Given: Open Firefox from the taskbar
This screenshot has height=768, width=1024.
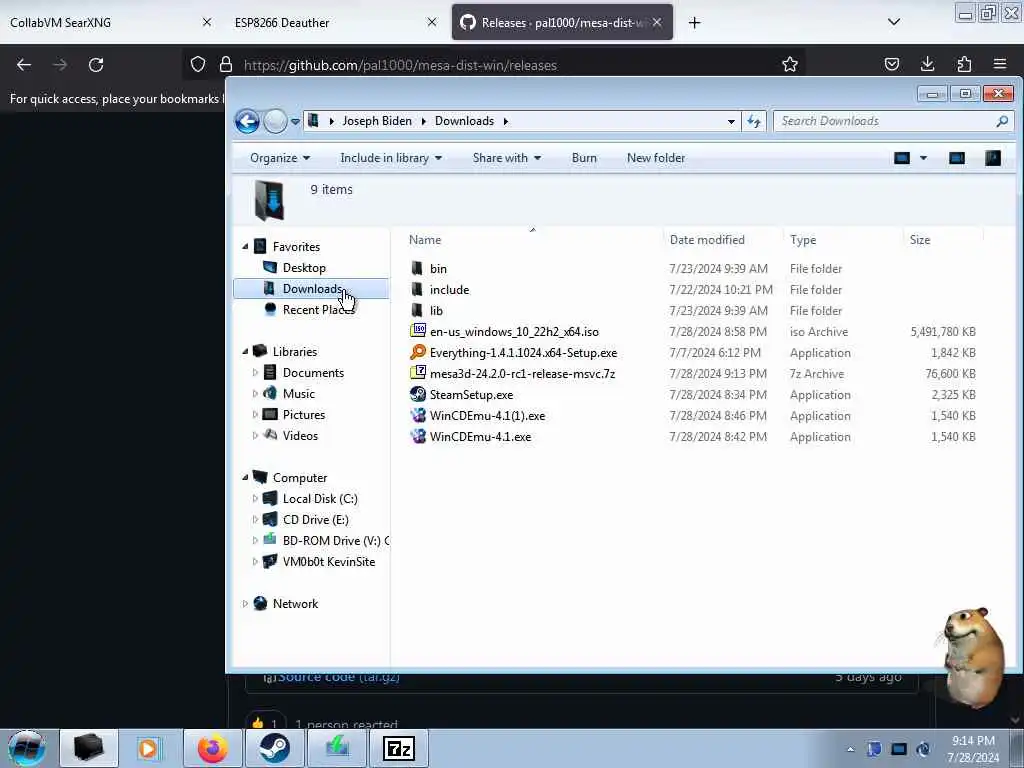Looking at the screenshot, I should coord(213,748).
